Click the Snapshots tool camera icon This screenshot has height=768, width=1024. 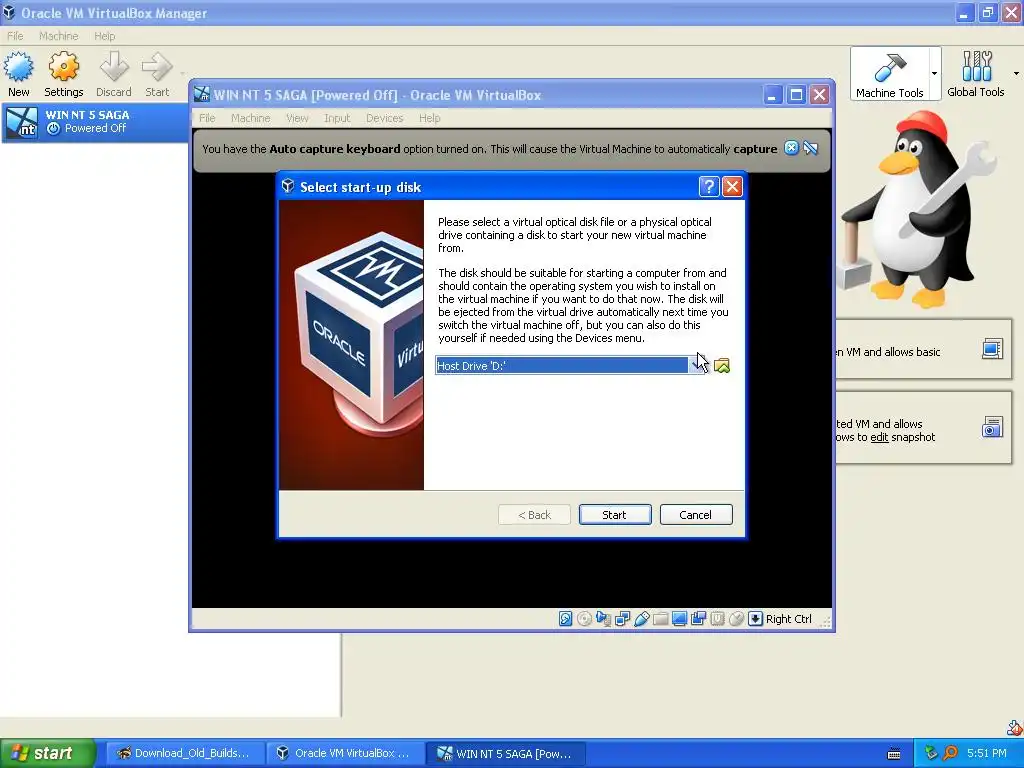pyautogui.click(x=992, y=427)
